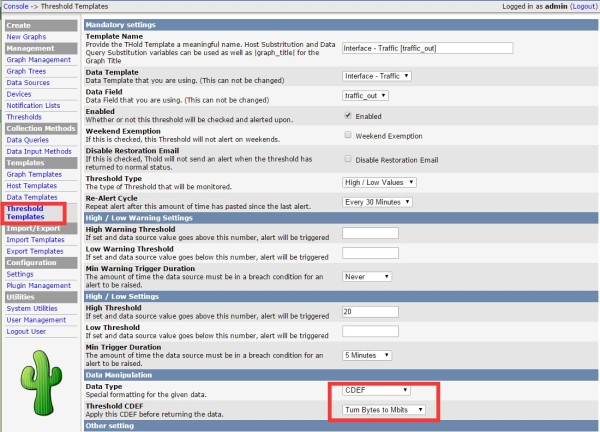Open the Data Template dropdown
The height and width of the screenshot is (432, 600).
pos(377,76)
